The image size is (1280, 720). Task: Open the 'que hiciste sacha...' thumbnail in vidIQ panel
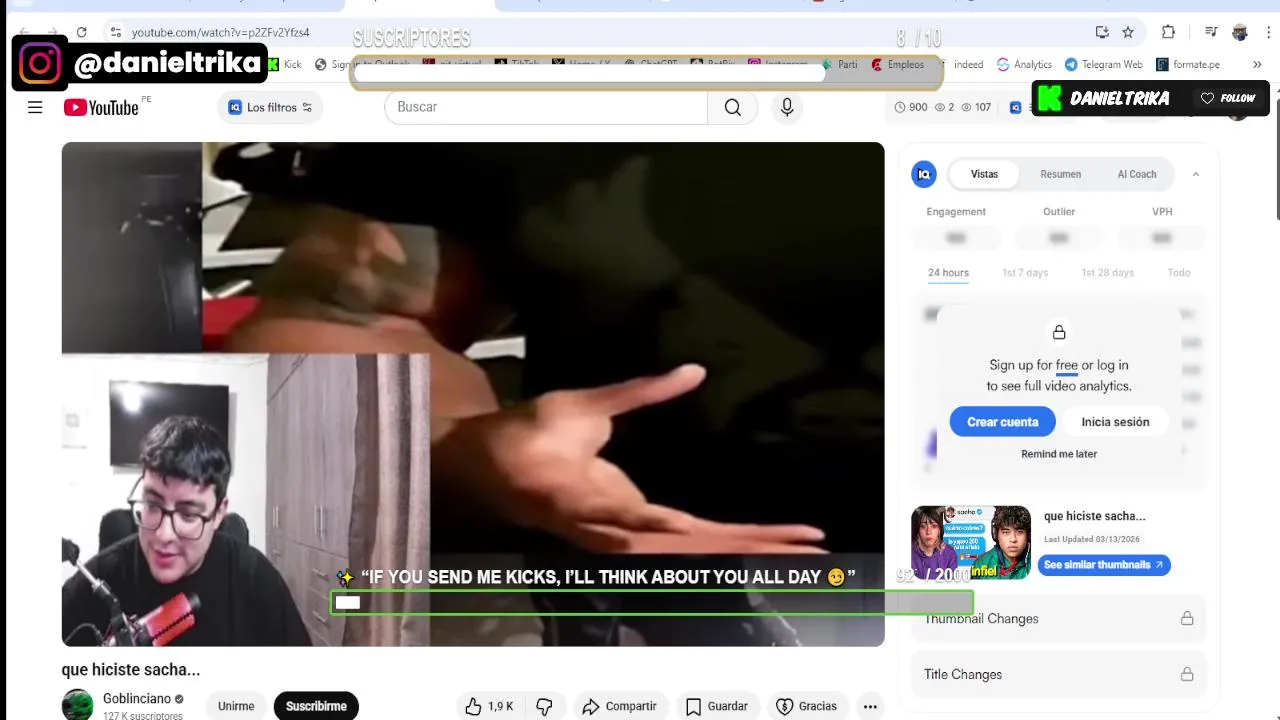click(971, 542)
